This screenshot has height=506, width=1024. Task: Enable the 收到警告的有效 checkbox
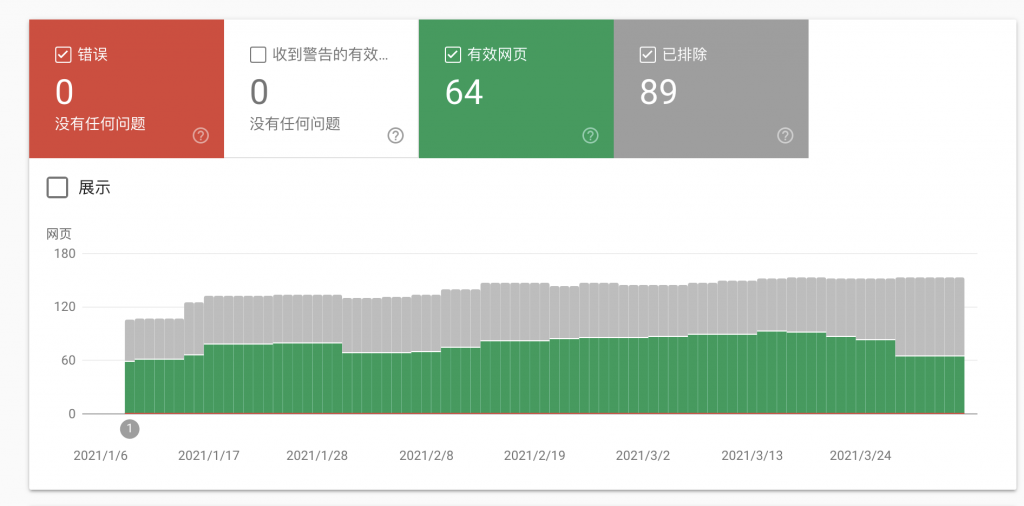coord(258,54)
